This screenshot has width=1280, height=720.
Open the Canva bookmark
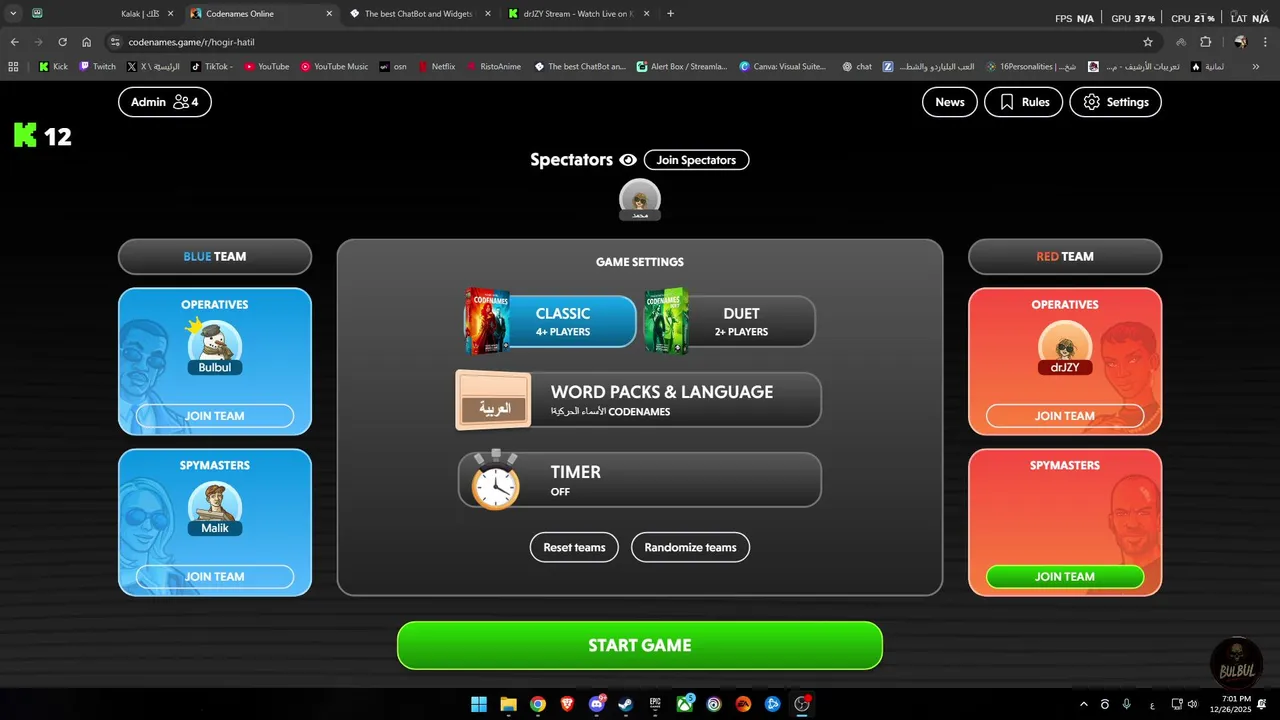click(783, 67)
